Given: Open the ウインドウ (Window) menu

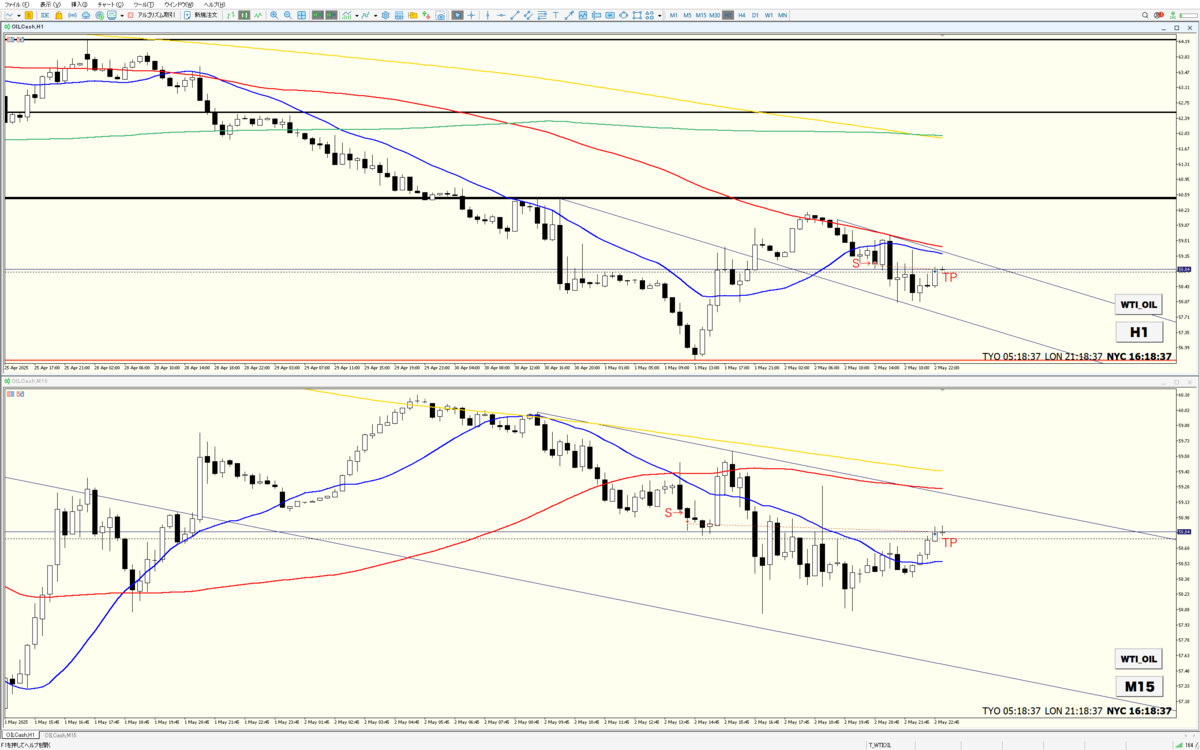Looking at the screenshot, I should pyautogui.click(x=179, y=5).
